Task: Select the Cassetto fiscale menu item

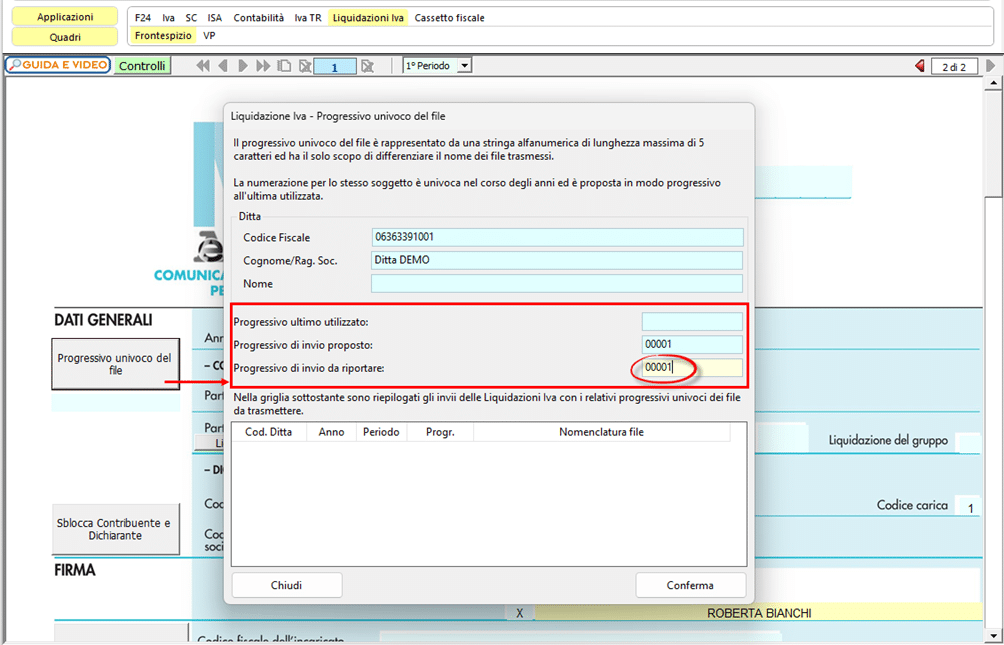Action: [x=449, y=18]
